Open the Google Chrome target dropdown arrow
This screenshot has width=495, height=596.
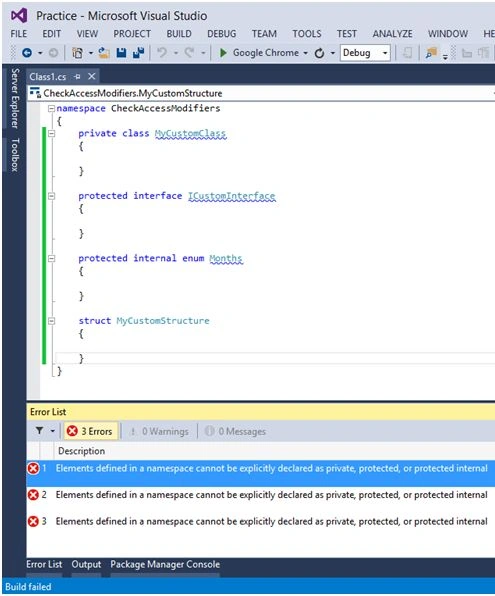(305, 53)
